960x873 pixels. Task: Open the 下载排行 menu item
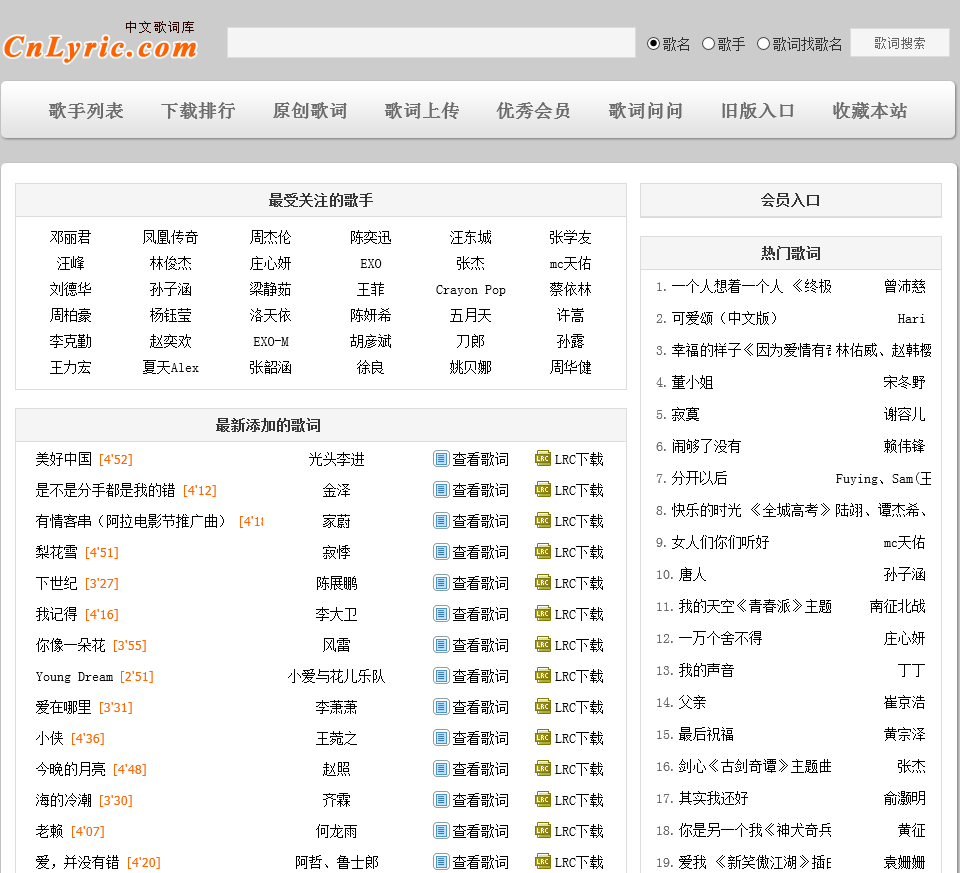198,111
